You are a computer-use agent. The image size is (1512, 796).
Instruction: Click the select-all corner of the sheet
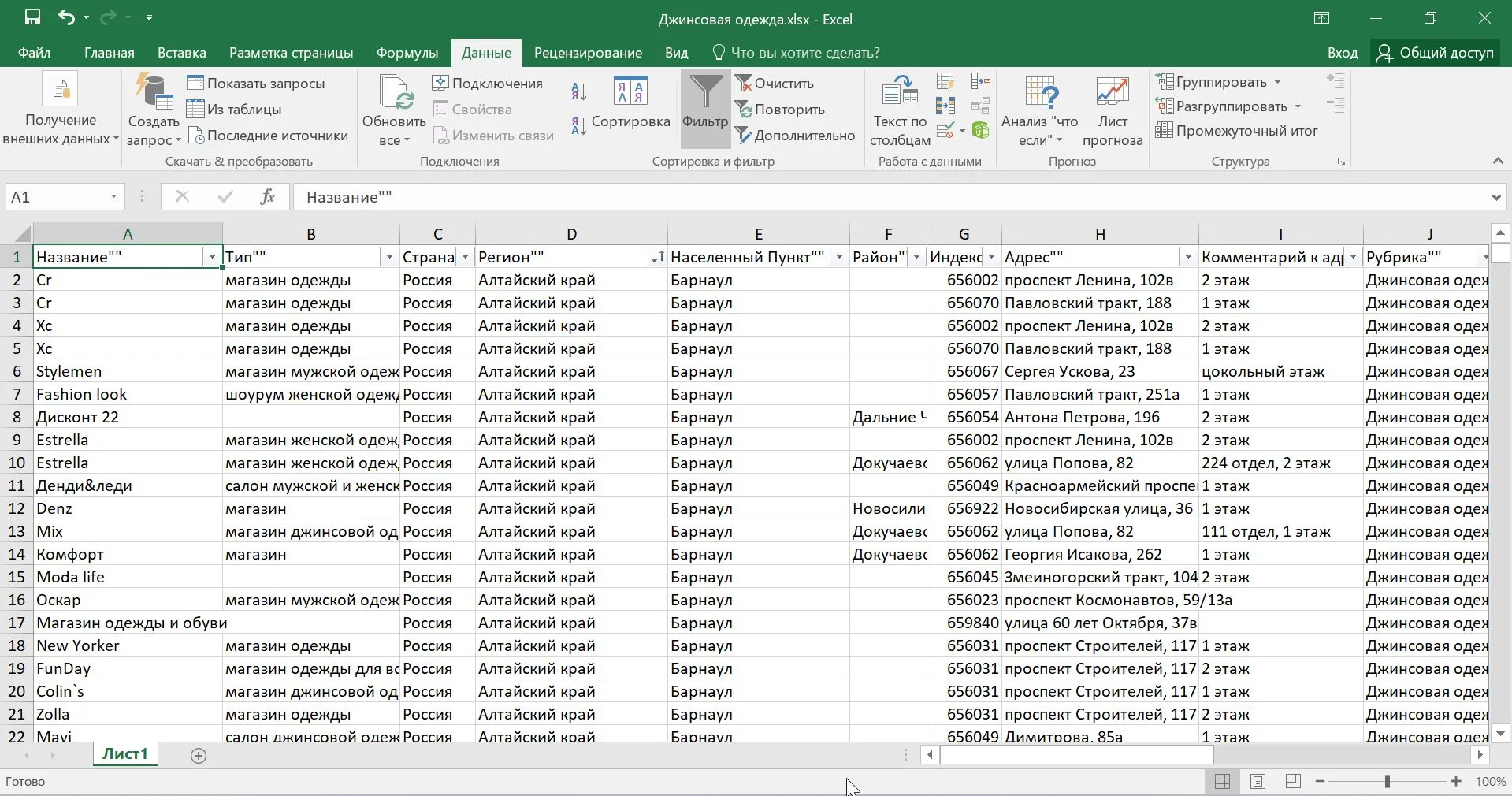(x=21, y=234)
